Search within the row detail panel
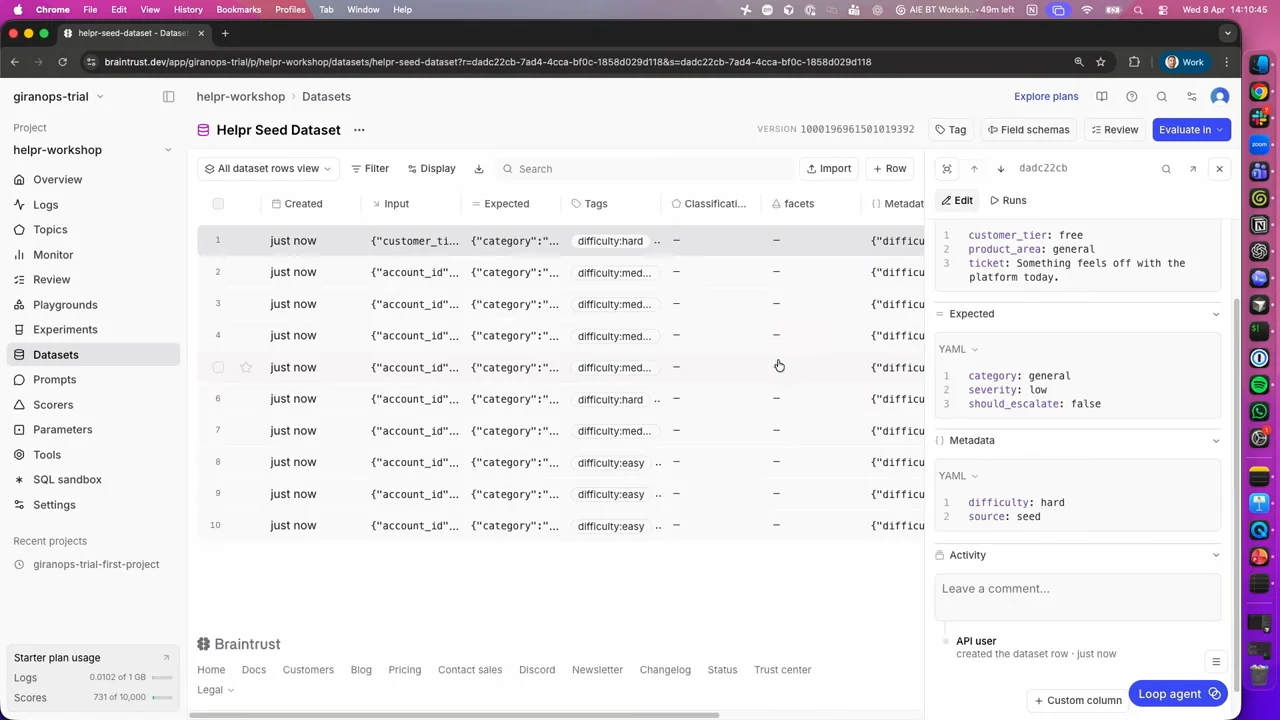 [x=1166, y=169]
